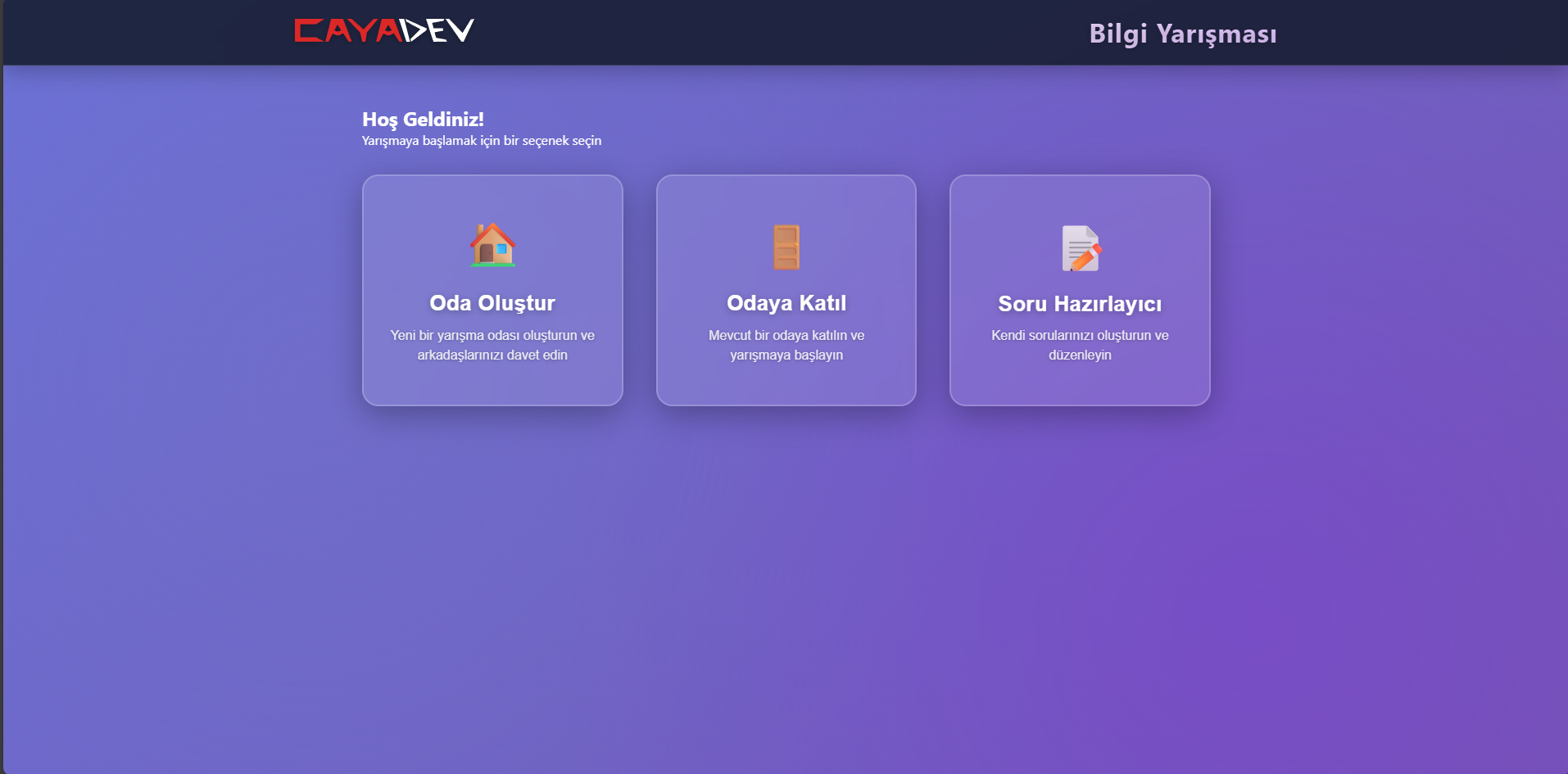Click the navy header bar between logo and title
The height and width of the screenshot is (774, 1568).
click(778, 33)
